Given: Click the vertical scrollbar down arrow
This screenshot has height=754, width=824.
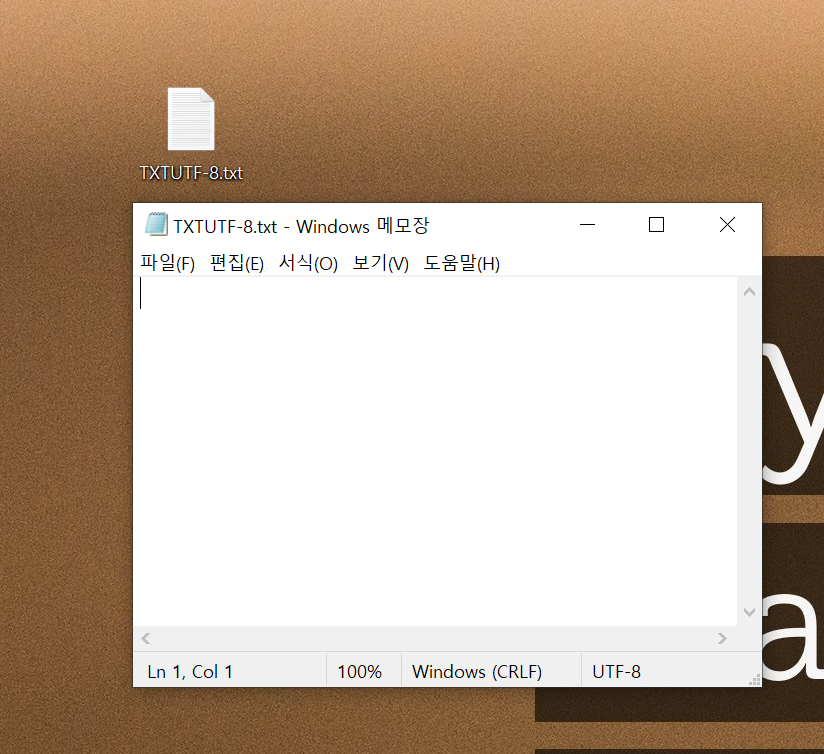Looking at the screenshot, I should [749, 612].
